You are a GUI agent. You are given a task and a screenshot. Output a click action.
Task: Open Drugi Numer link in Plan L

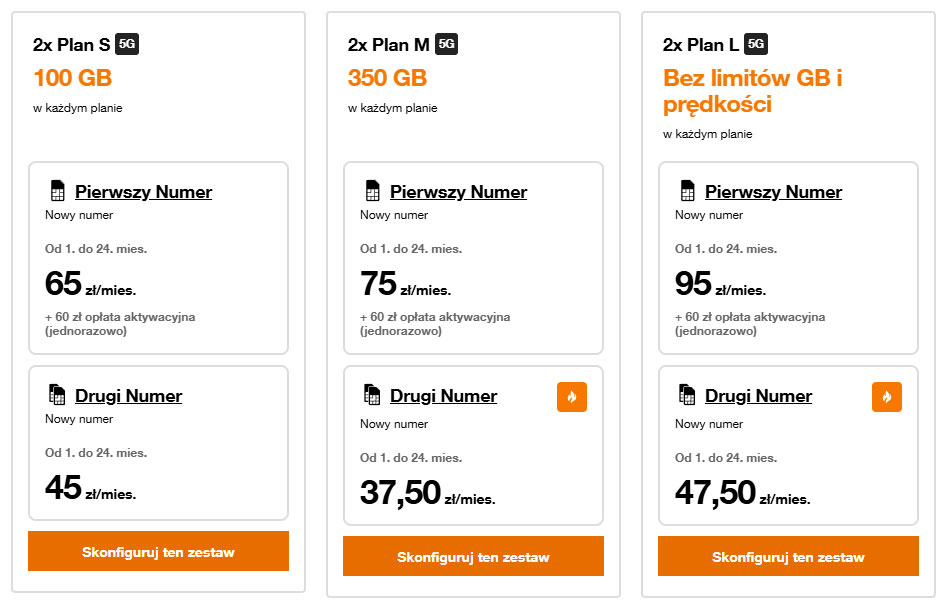tap(759, 396)
